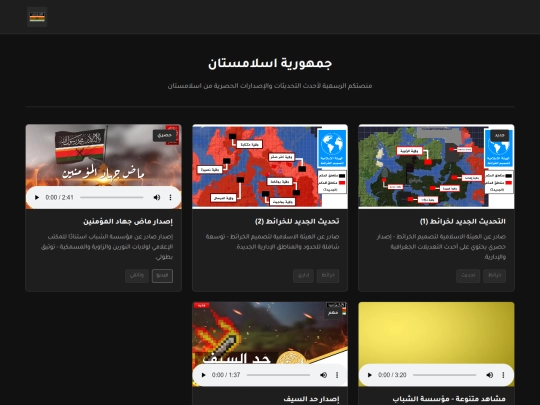Click the '0:00 / 3:20' time readout

(392, 375)
